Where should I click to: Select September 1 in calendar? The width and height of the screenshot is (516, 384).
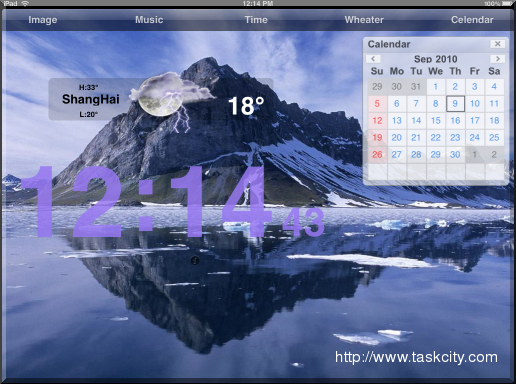[435, 87]
